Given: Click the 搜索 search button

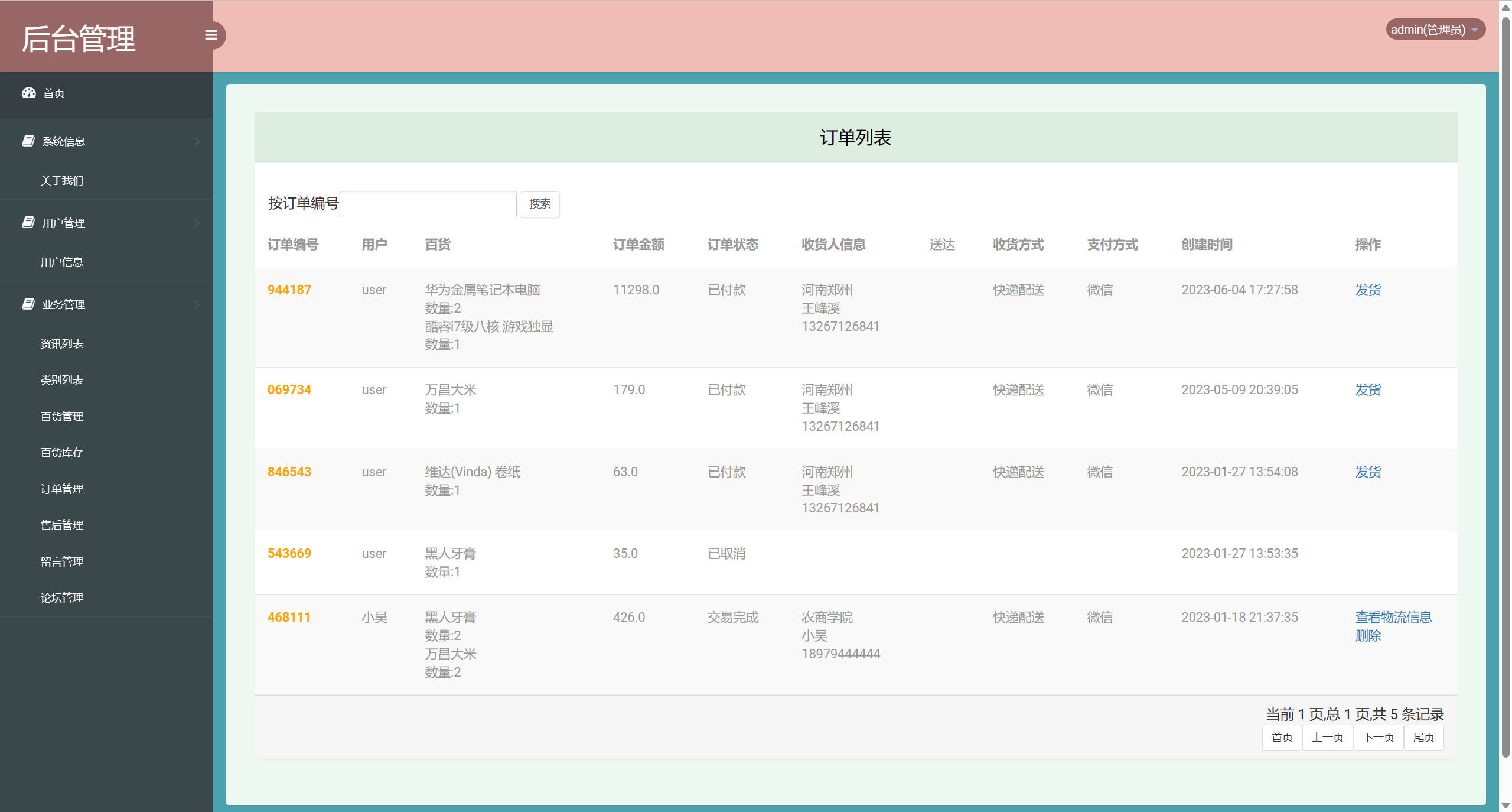Looking at the screenshot, I should coord(539,204).
